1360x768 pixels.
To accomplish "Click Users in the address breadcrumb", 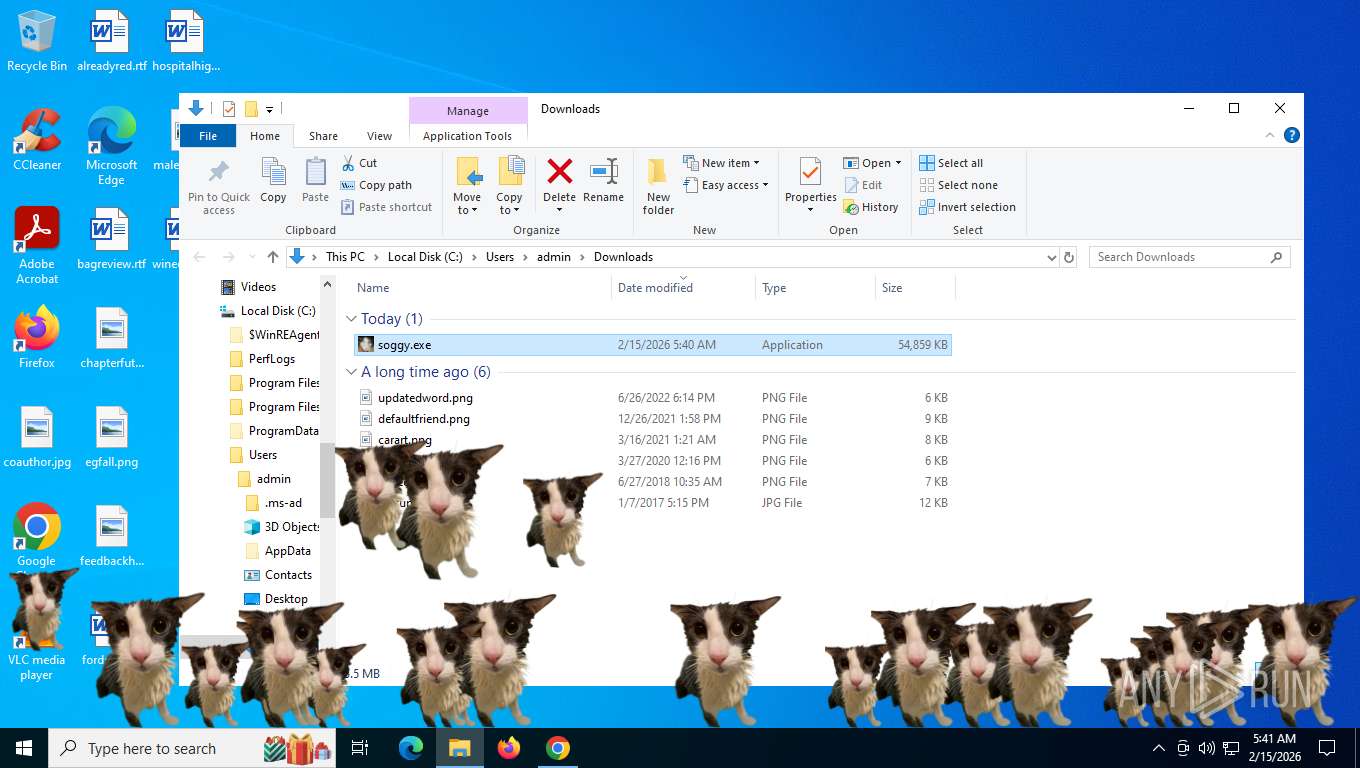I will (500, 257).
